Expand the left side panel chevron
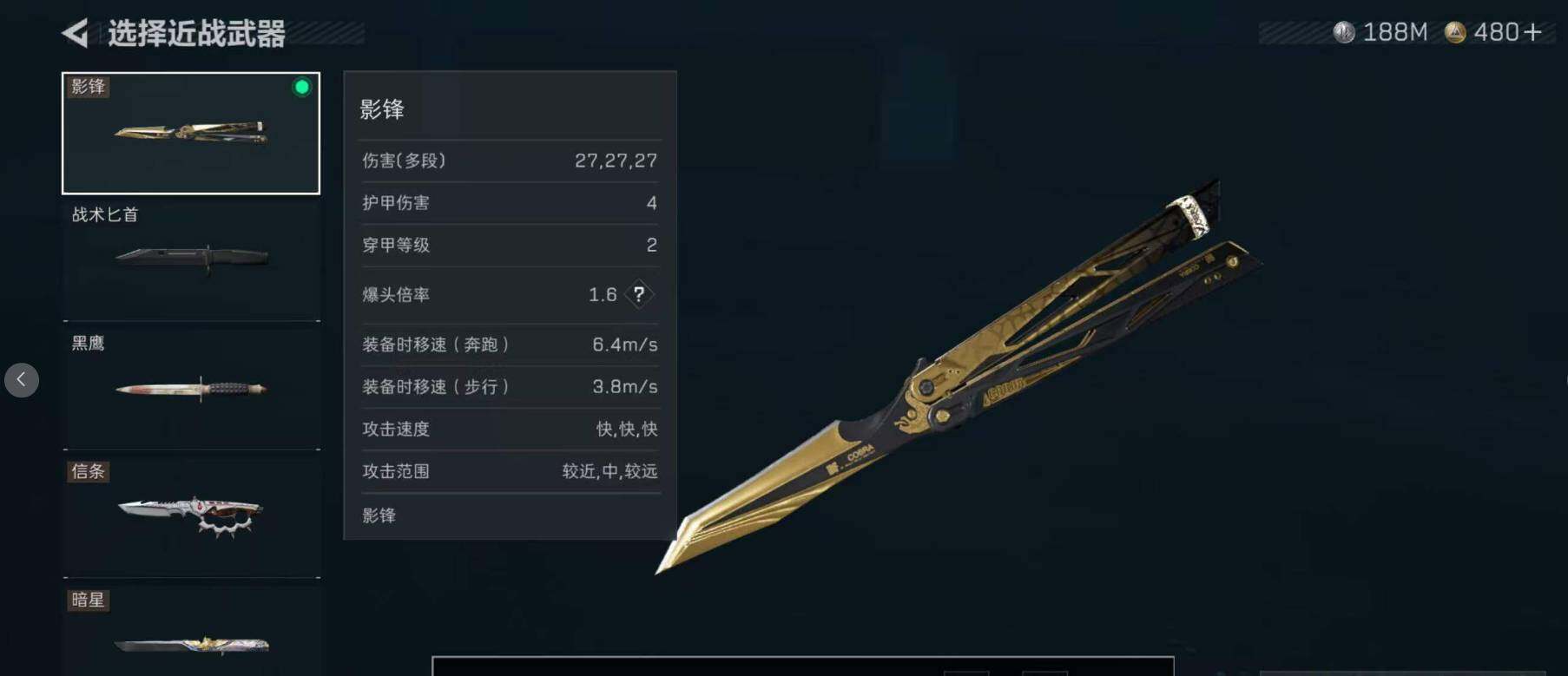Image resolution: width=1568 pixels, height=676 pixels. tap(22, 380)
